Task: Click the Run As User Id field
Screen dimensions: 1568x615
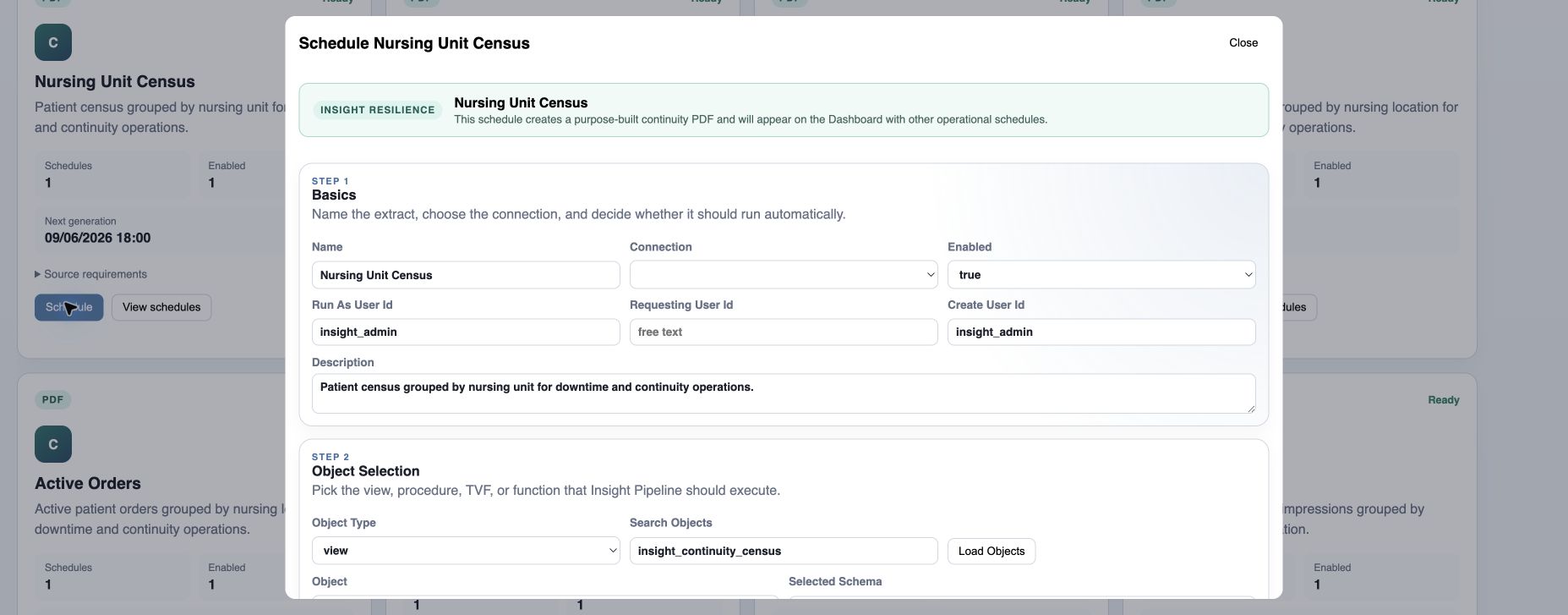Action: point(466,332)
